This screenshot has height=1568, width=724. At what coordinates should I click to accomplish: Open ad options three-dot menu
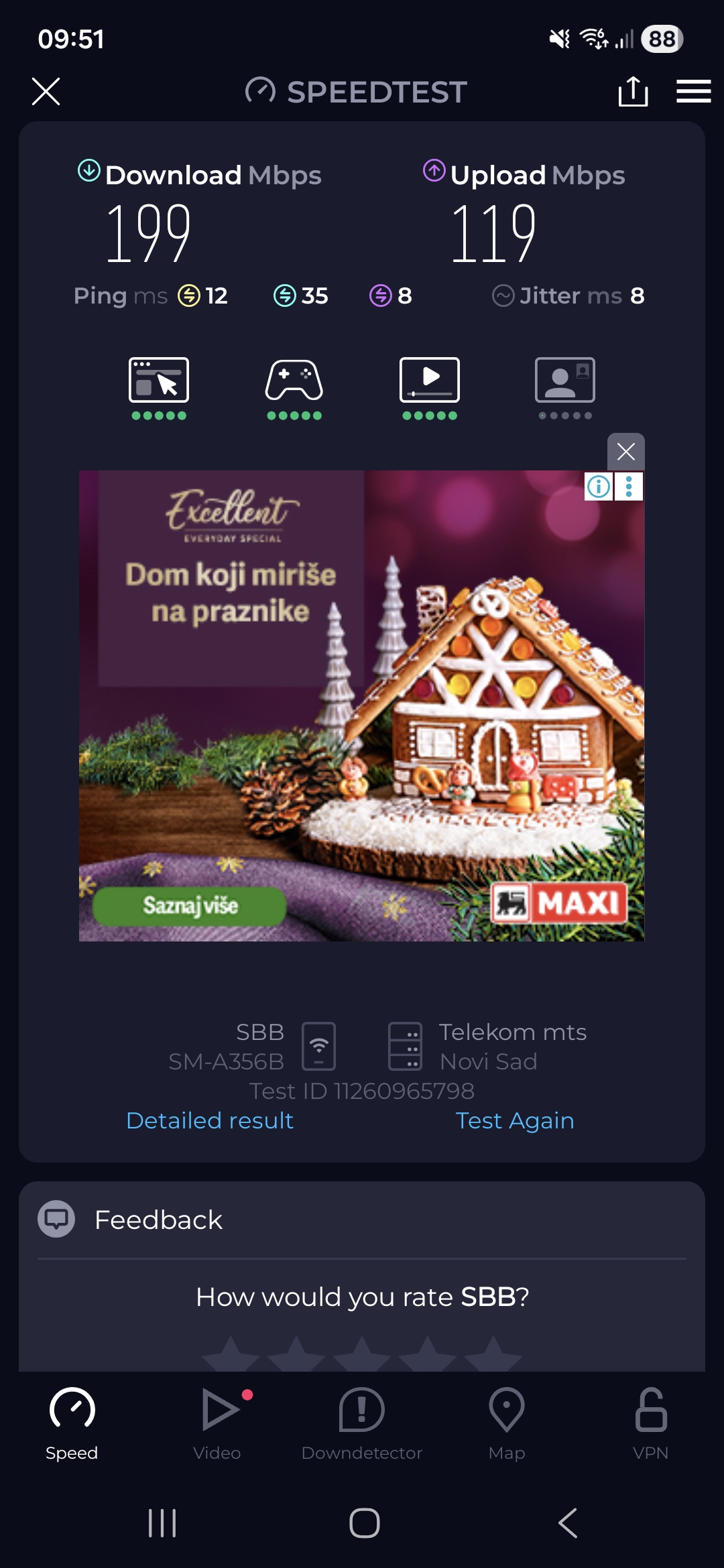[629, 486]
